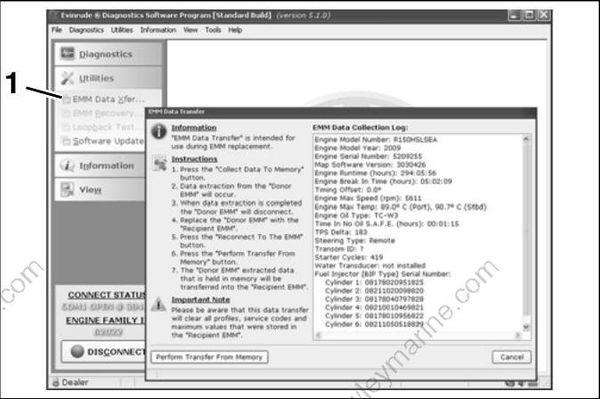Click the scroll up arrow of log
600x399 pixels.
point(526,139)
